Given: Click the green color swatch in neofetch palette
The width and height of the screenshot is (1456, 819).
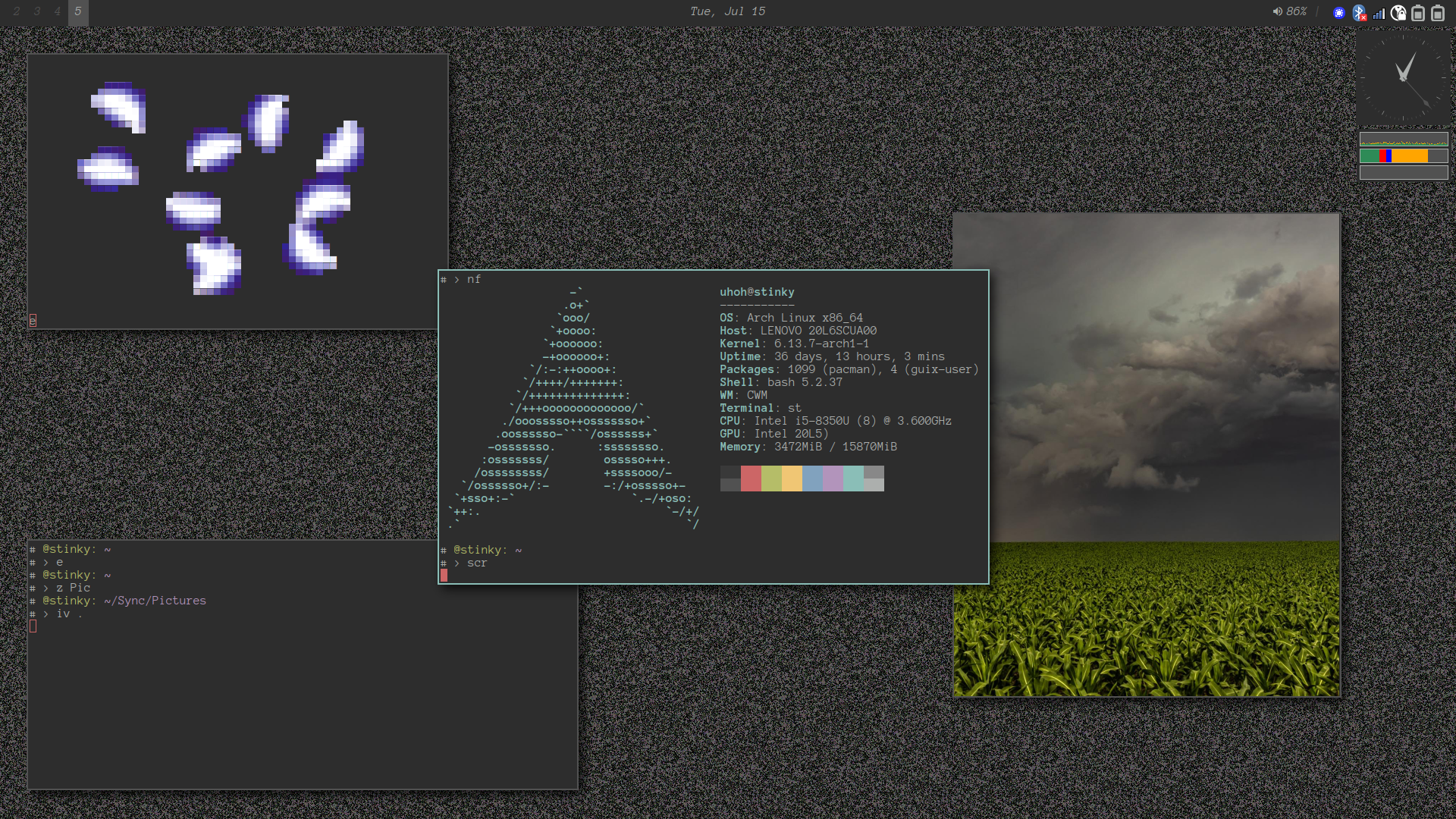Looking at the screenshot, I should tap(771, 479).
